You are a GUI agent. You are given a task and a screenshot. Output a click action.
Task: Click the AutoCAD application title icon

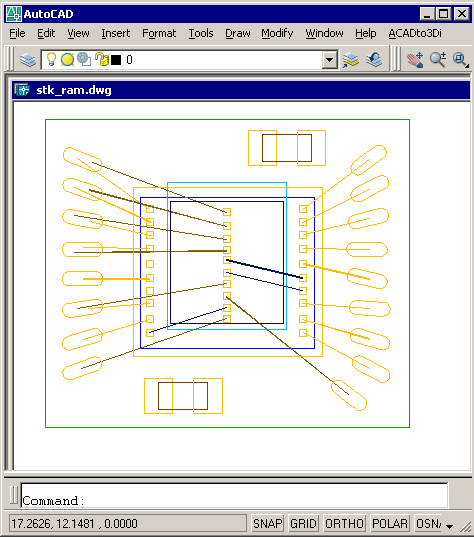tap(14, 14)
